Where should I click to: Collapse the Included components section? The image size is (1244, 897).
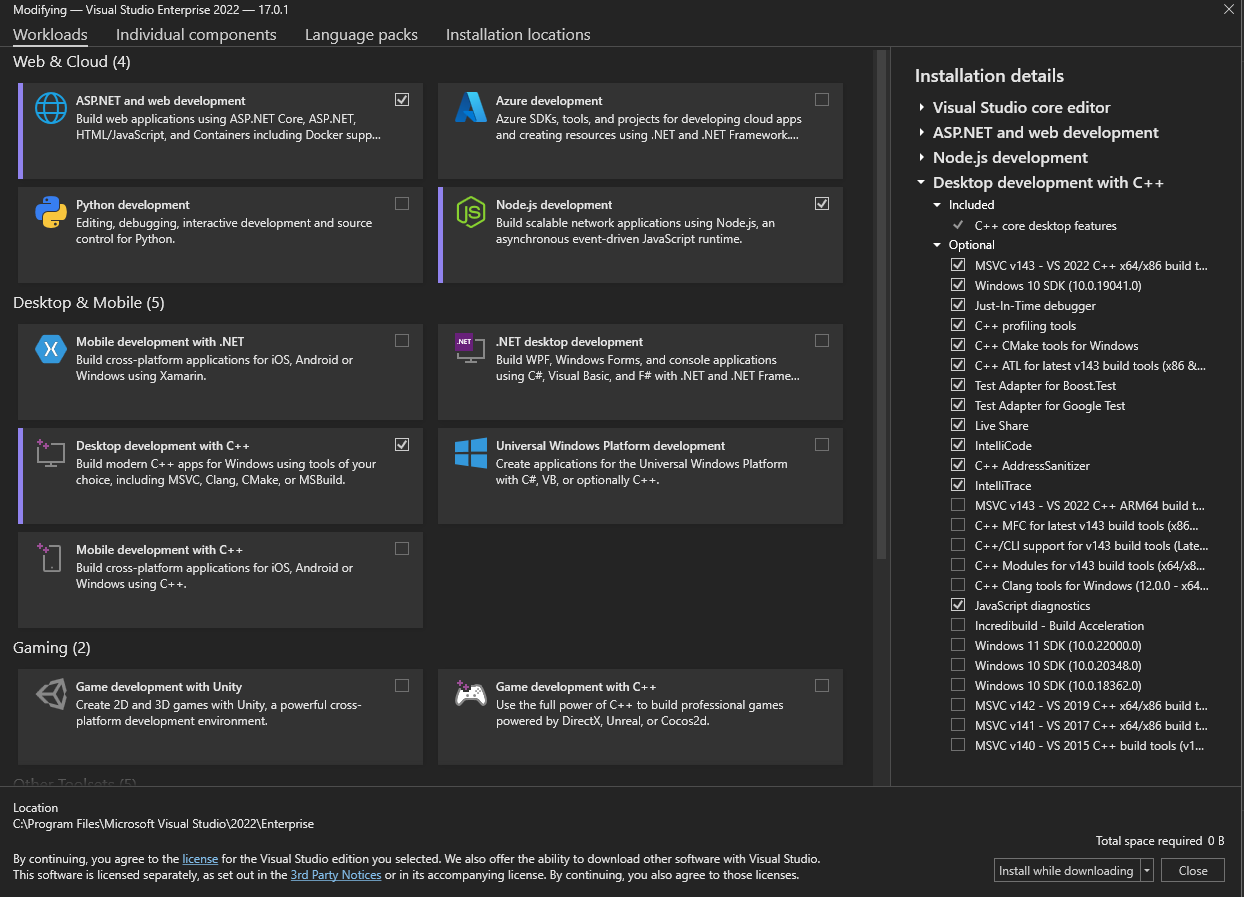937,205
